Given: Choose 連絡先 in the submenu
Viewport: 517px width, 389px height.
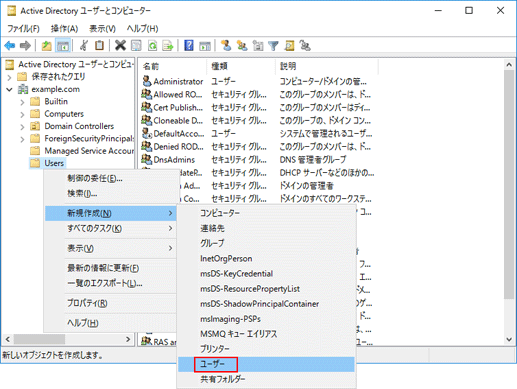Looking at the screenshot, I should (x=266, y=228).
